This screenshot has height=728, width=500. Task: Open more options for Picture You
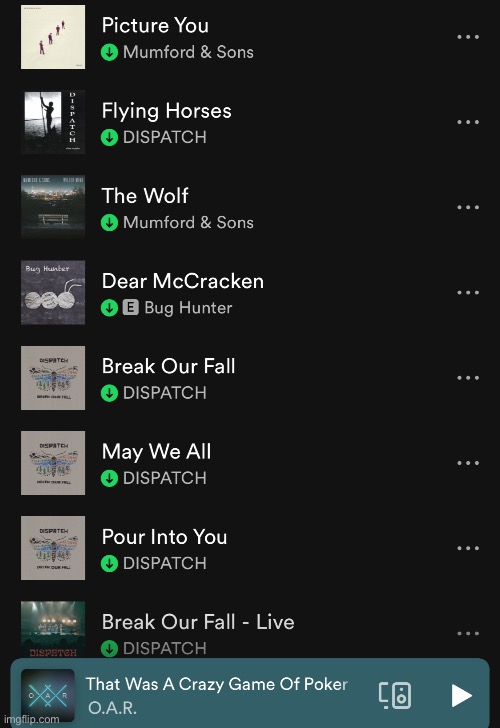(x=468, y=37)
